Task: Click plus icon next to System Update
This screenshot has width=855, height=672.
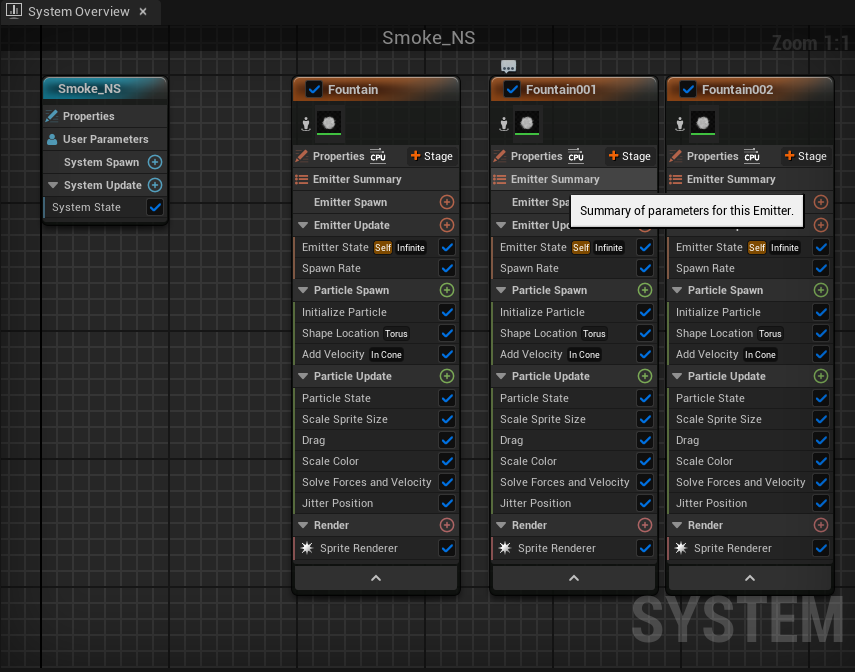Action: [155, 185]
